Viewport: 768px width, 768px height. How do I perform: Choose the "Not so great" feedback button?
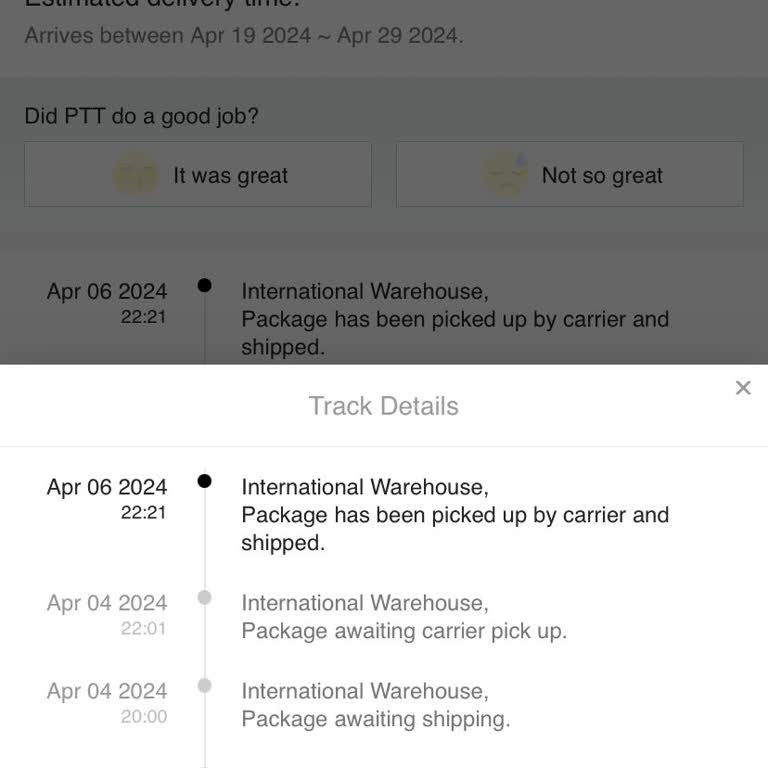[x=570, y=175]
